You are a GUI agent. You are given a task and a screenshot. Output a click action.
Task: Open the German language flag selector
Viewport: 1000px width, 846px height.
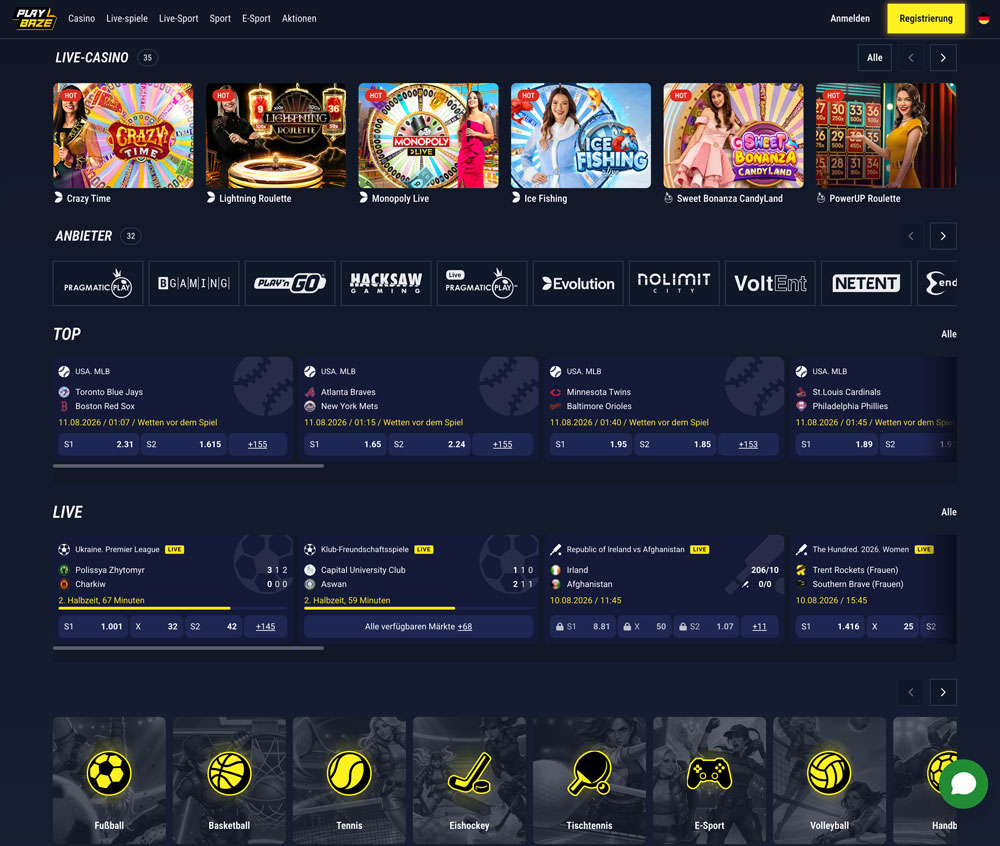click(983, 18)
